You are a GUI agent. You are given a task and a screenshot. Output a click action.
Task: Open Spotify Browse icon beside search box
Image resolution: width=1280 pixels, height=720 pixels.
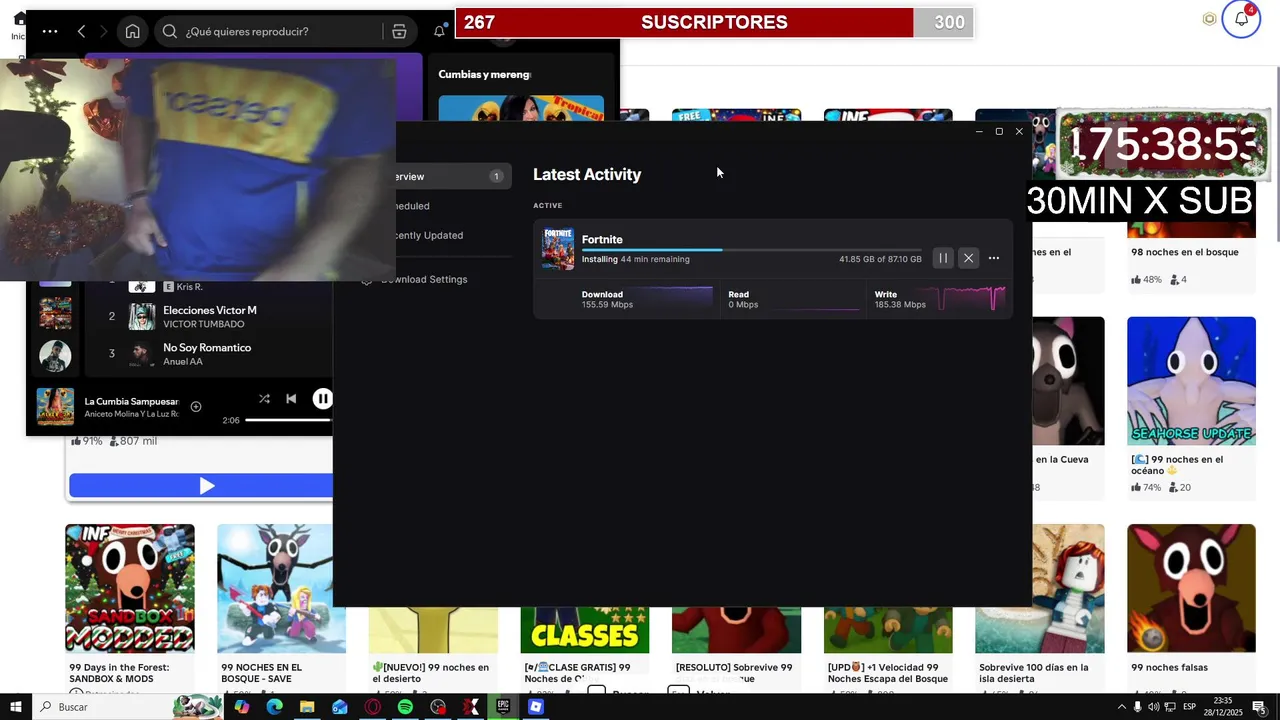(399, 31)
